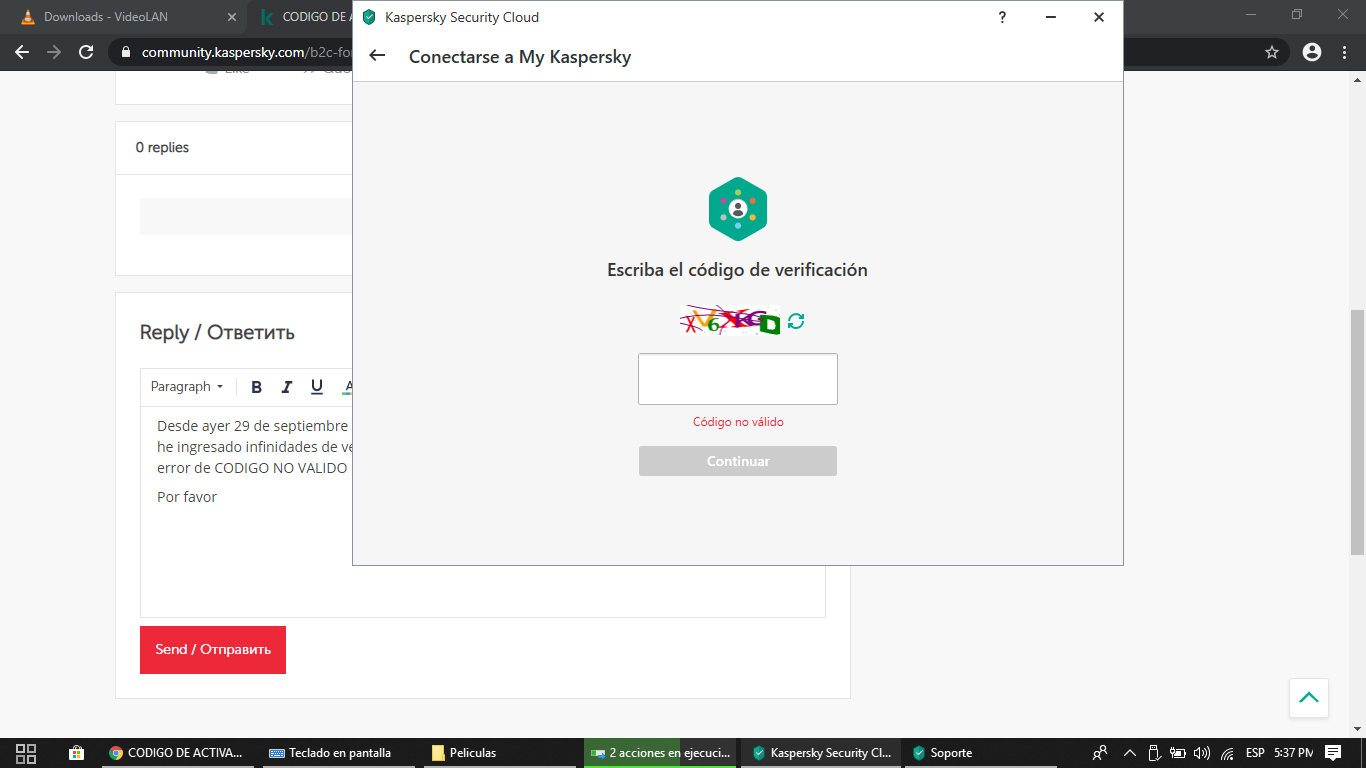Open Windows Action Center notifications

1333,753
